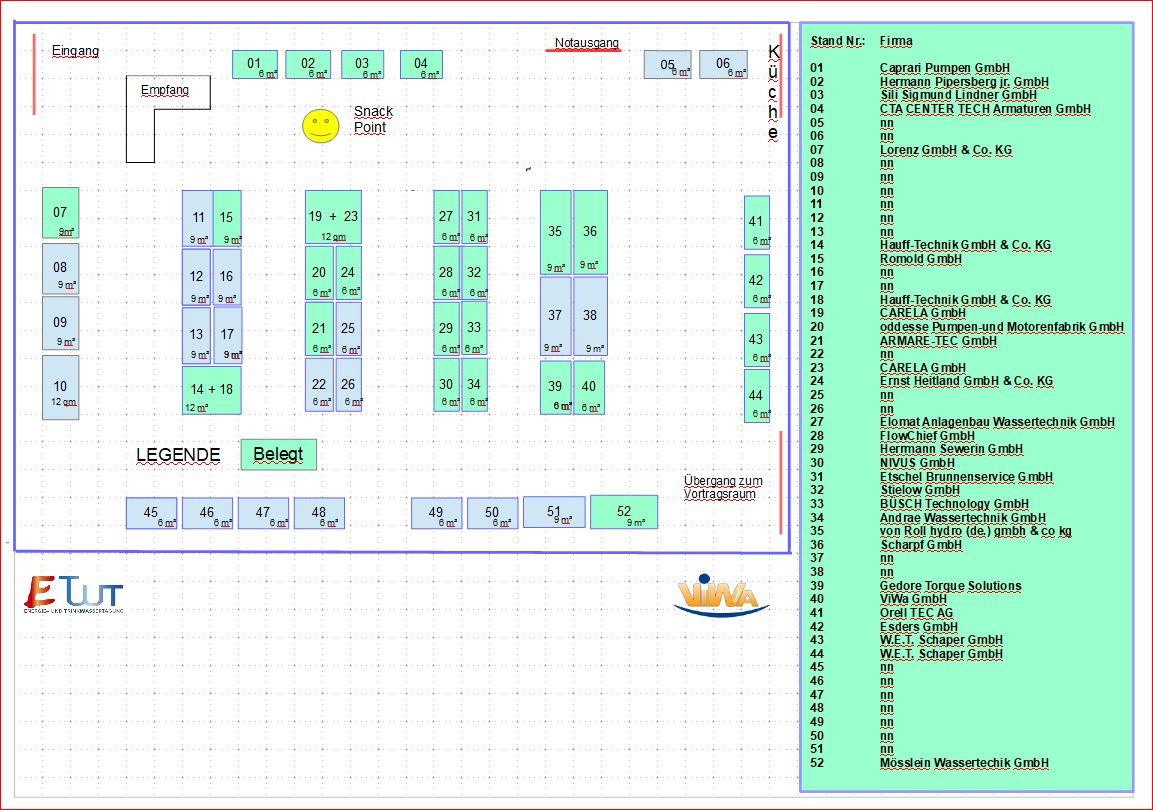This screenshot has height=810, width=1153.
Task: Select booth 07 box
Action: [x=60, y=213]
